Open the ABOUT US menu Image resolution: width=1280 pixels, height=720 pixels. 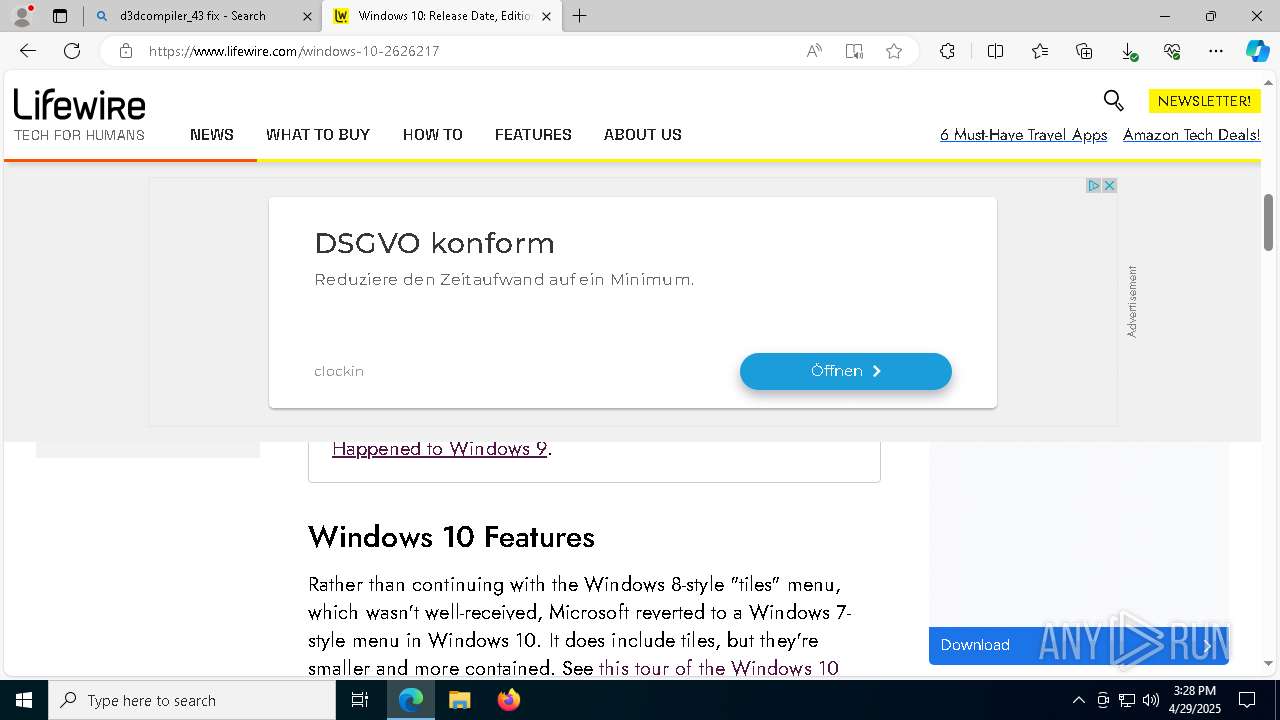pyautogui.click(x=643, y=134)
